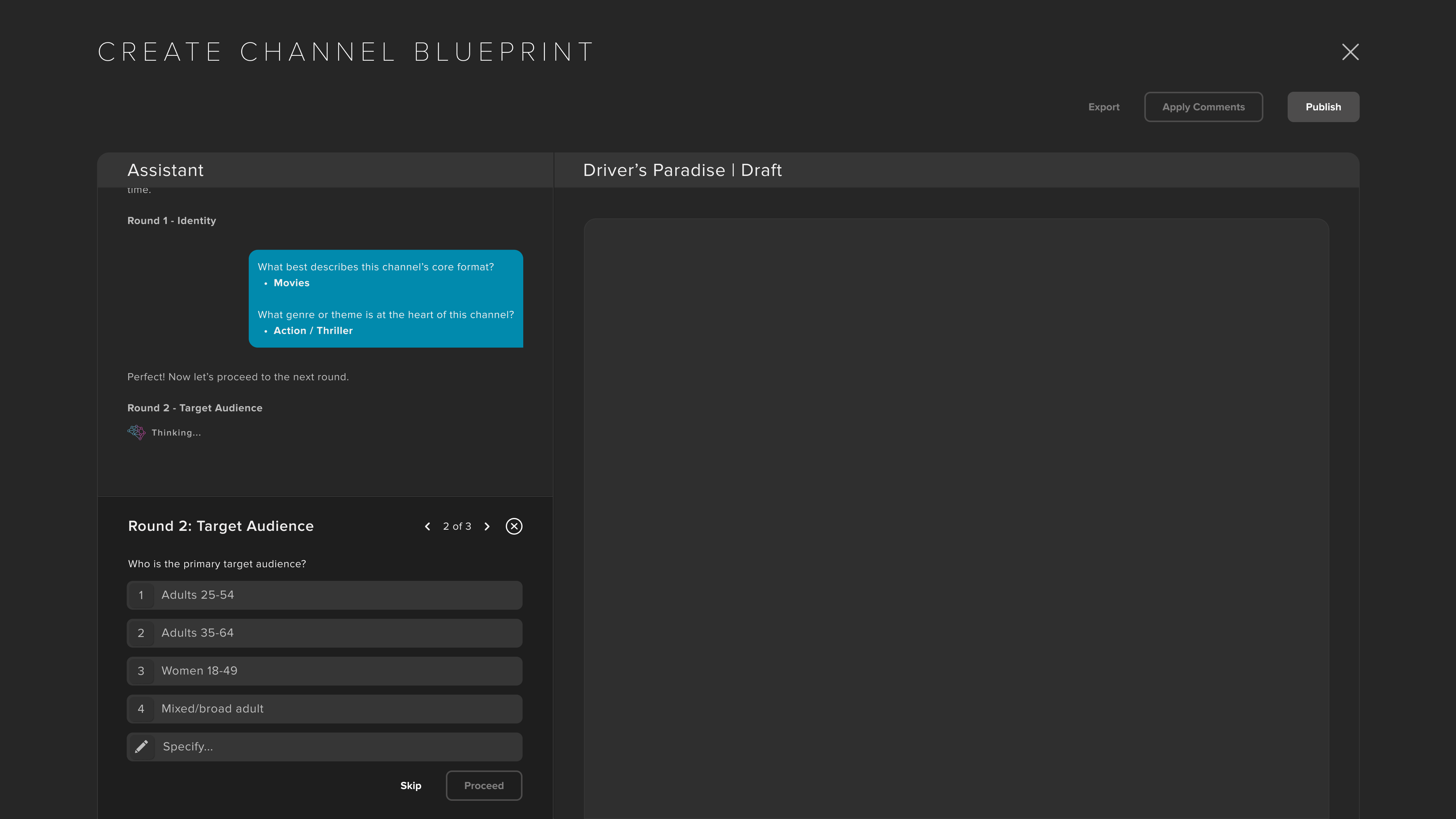Screen dimensions: 1456x819
Task: Choose the Women 18-49 audience option
Action: pyautogui.click(x=325, y=671)
